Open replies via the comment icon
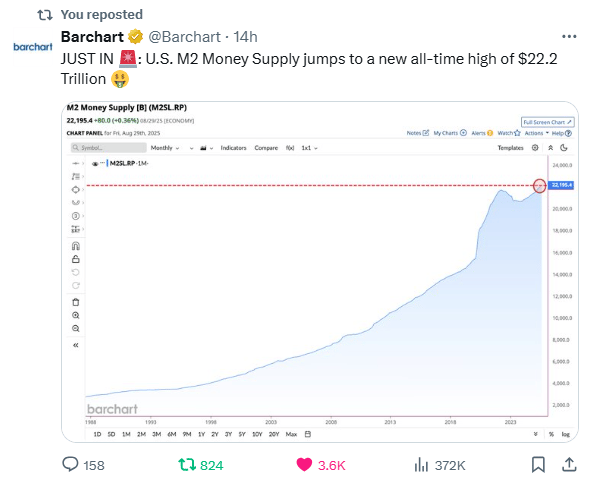 point(70,465)
